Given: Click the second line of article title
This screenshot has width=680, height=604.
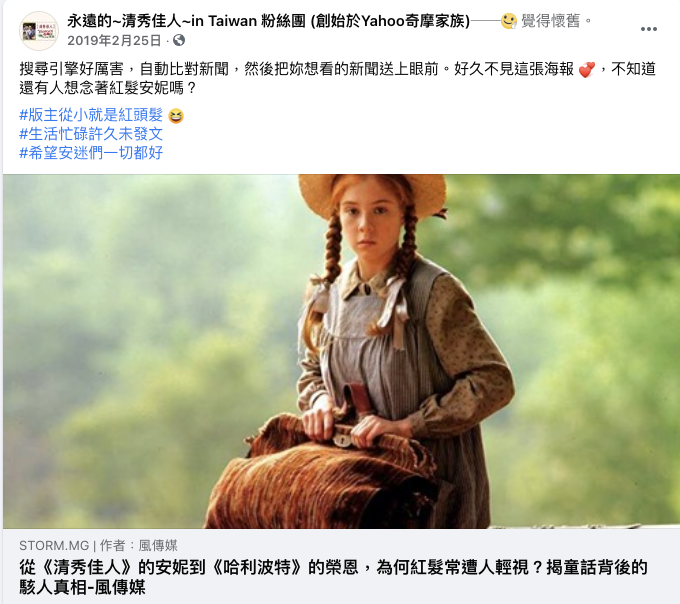Looking at the screenshot, I should point(82,587).
